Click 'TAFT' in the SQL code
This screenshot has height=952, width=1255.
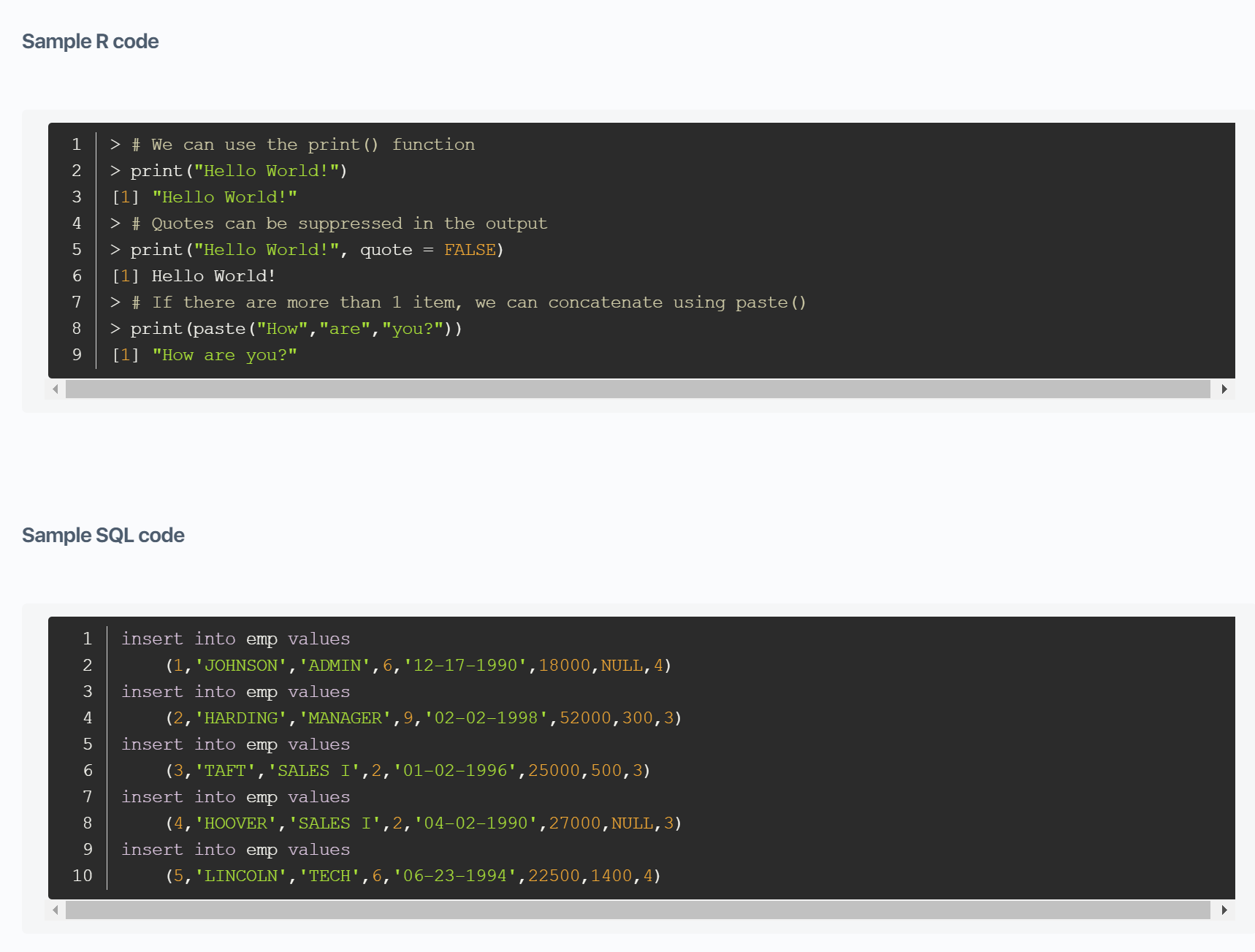click(x=225, y=771)
